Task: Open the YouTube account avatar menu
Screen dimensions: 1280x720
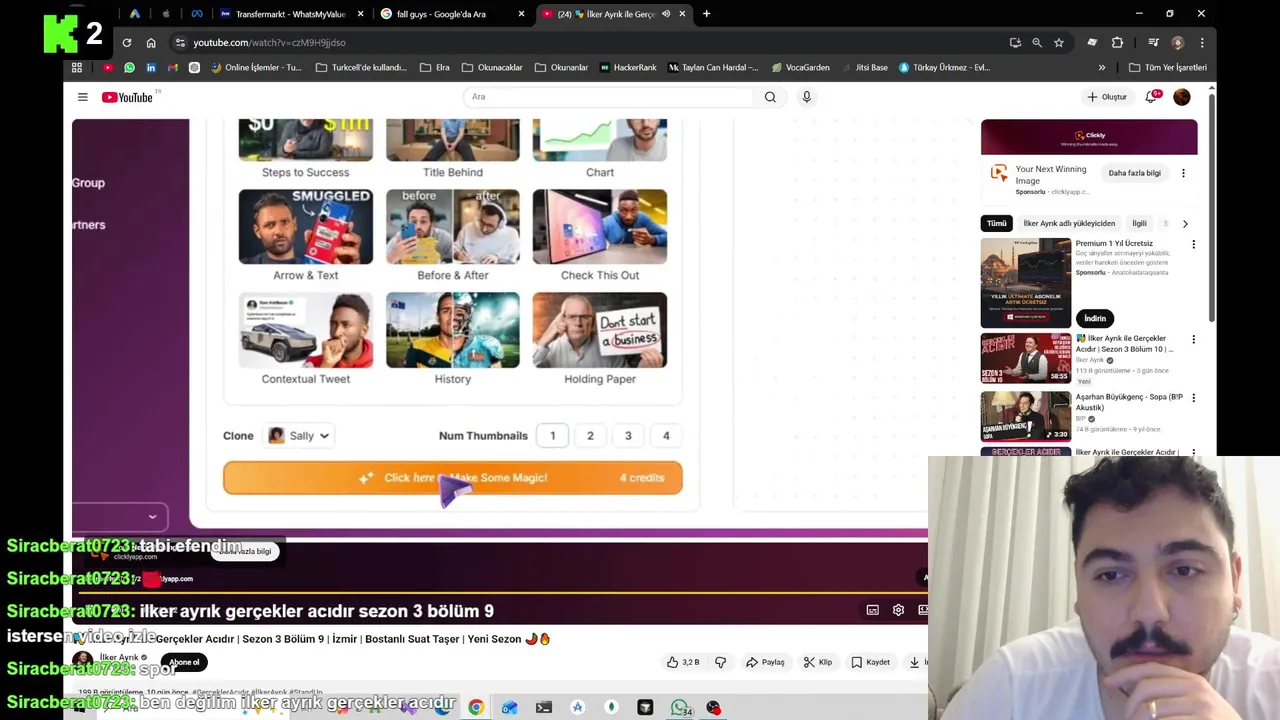Action: (1182, 97)
